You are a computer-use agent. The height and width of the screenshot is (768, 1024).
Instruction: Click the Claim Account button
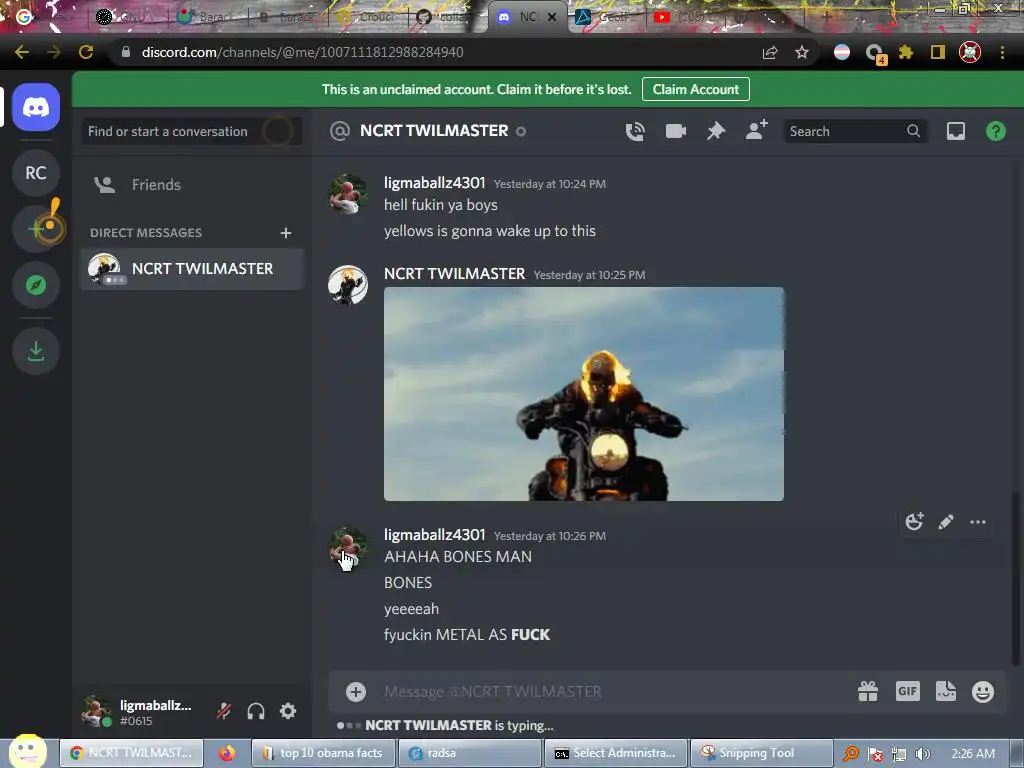tap(696, 89)
